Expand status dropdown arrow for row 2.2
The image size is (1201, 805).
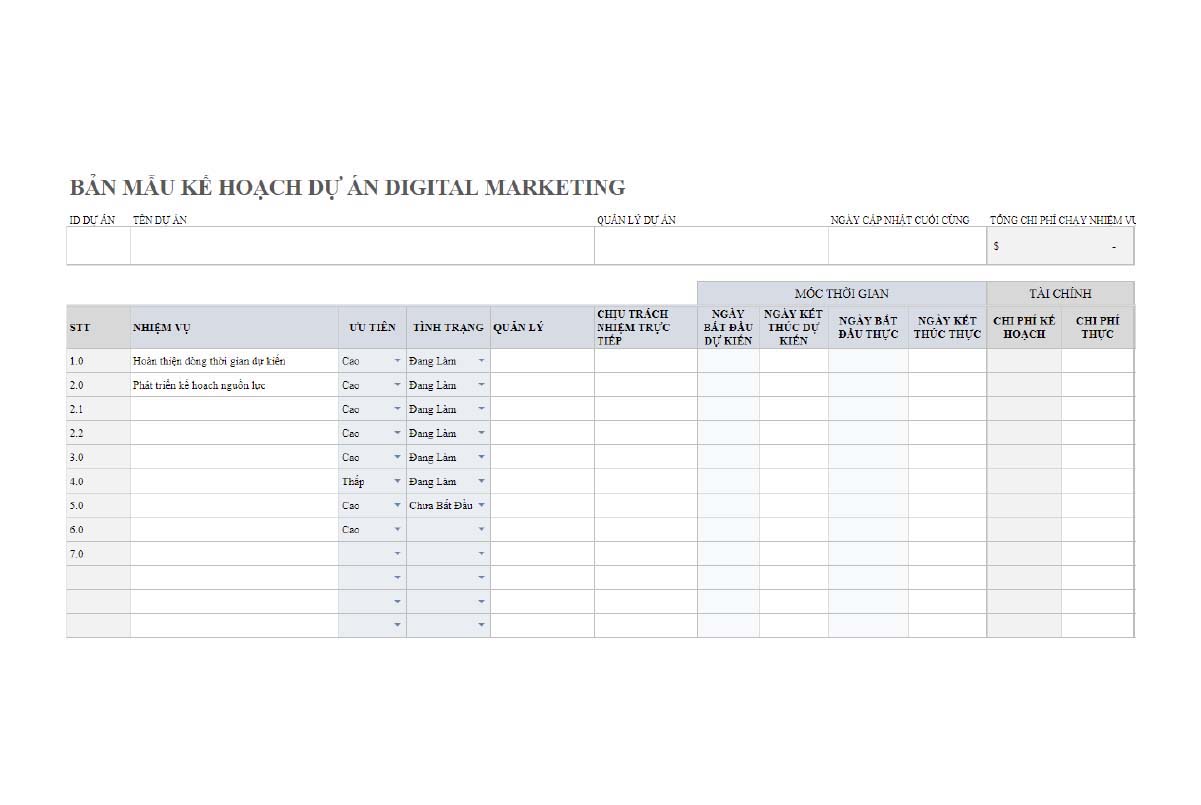click(x=481, y=433)
